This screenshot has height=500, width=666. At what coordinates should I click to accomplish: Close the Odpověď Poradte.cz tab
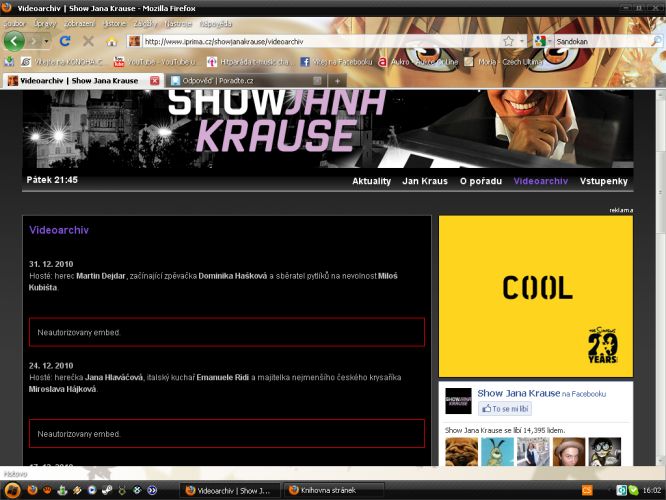point(317,81)
